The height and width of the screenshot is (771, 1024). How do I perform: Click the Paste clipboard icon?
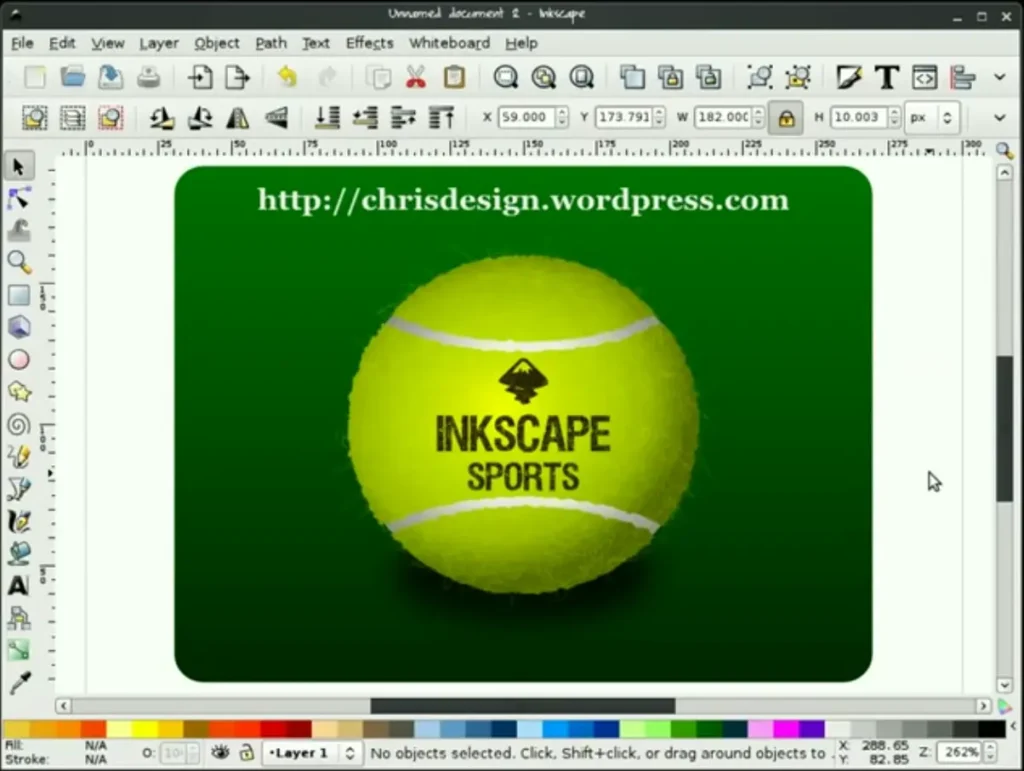pyautogui.click(x=455, y=77)
